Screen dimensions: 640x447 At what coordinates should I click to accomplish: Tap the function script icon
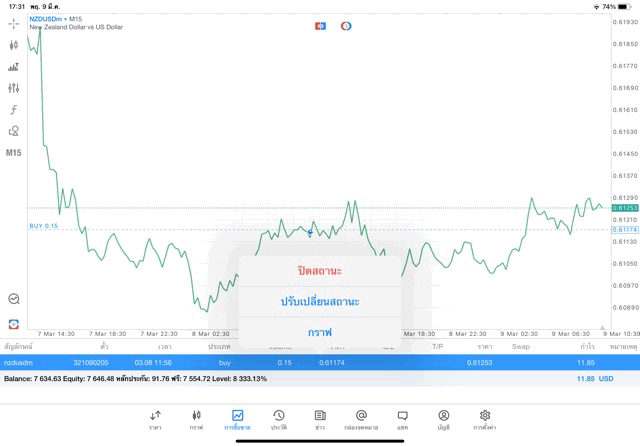pos(13,110)
